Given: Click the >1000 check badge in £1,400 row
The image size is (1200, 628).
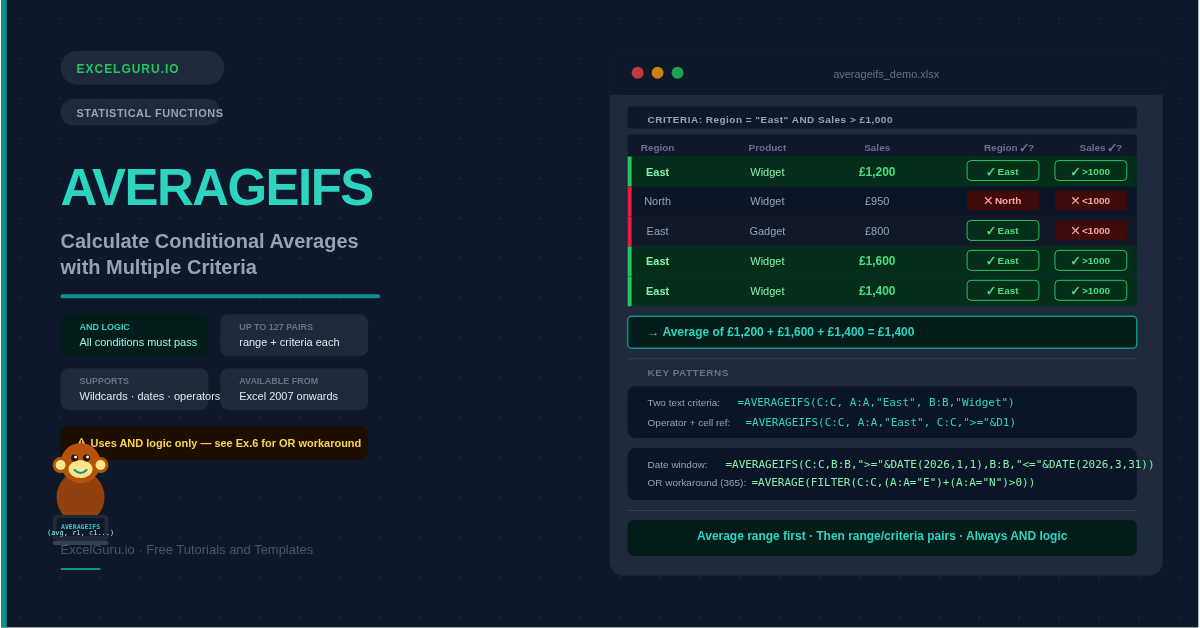Looking at the screenshot, I should [1090, 291].
